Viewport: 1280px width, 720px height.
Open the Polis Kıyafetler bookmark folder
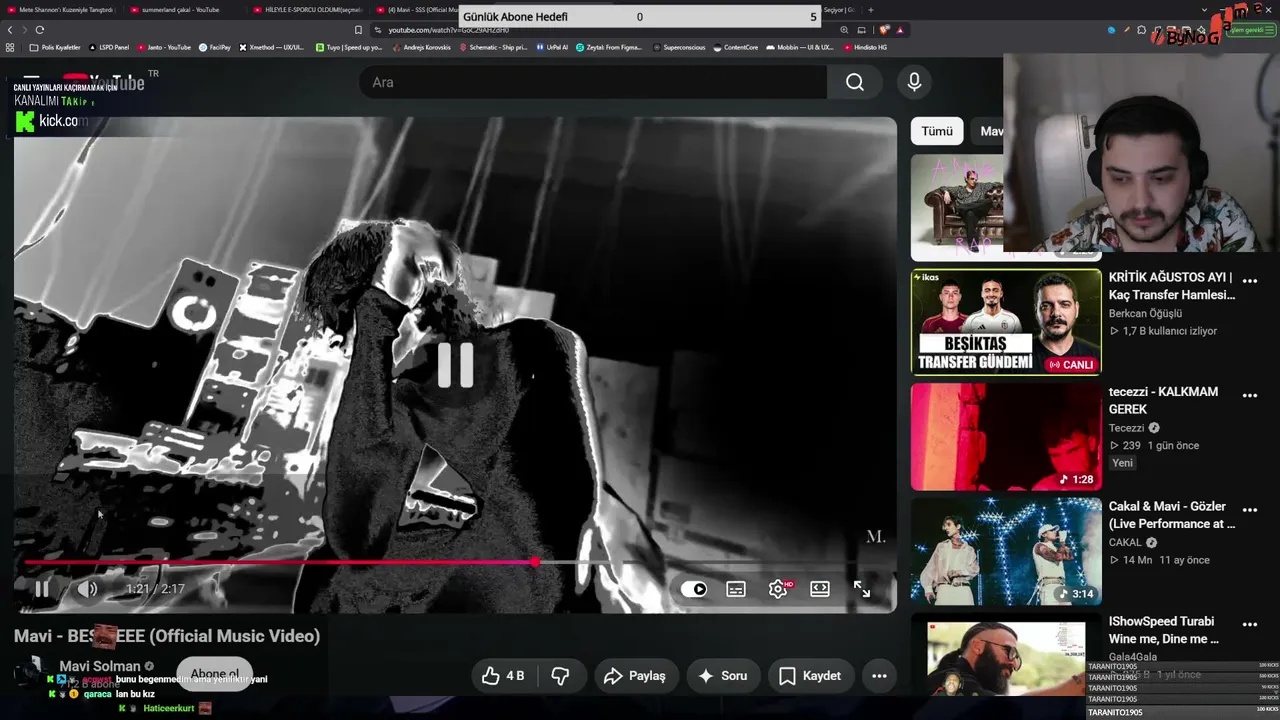[56, 47]
